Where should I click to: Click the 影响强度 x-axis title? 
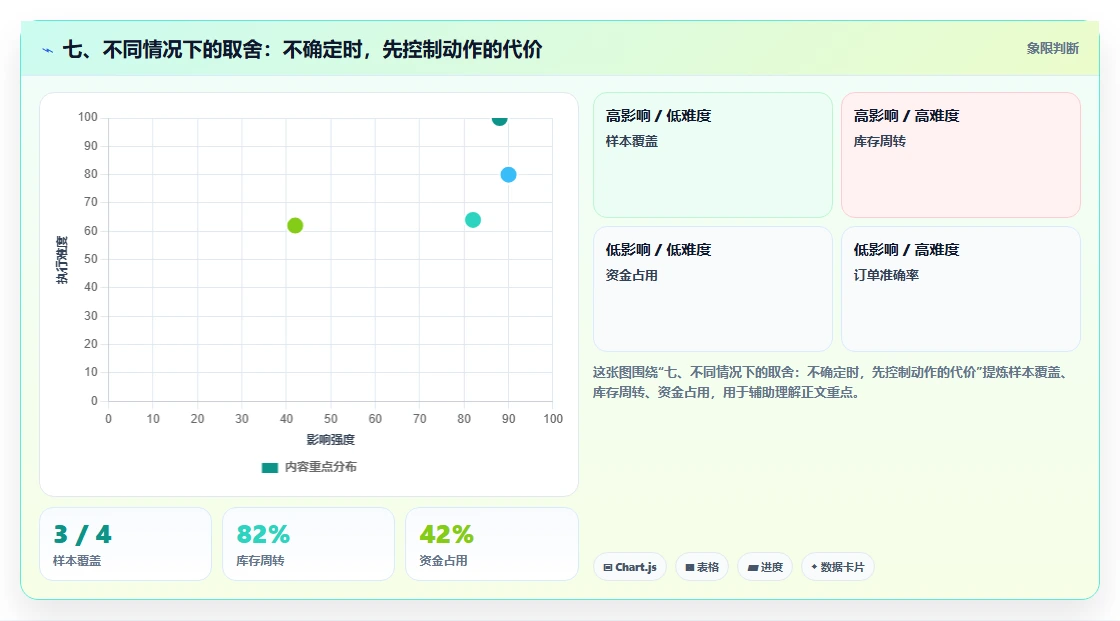point(330,439)
